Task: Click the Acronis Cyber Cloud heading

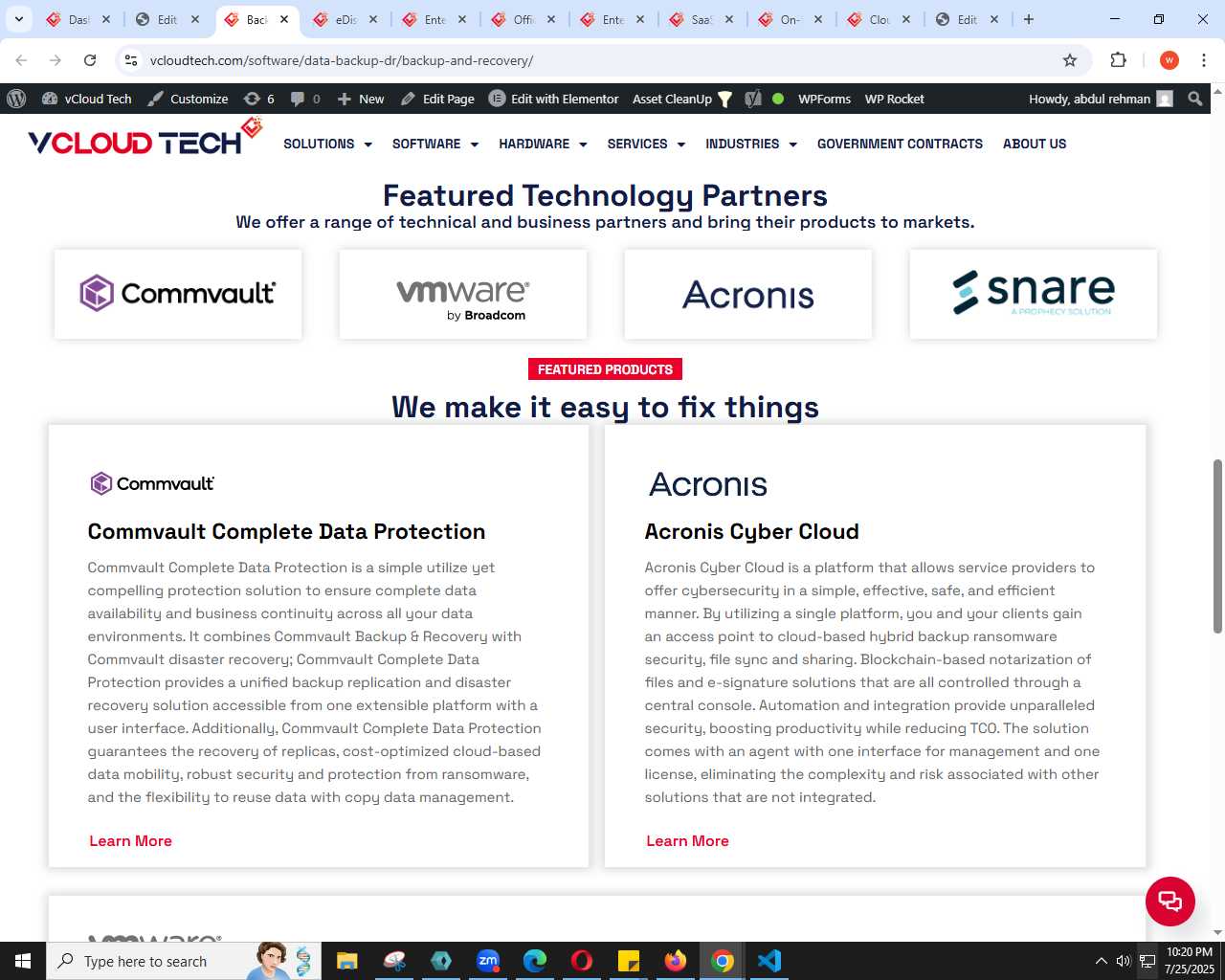Action: pos(751,531)
